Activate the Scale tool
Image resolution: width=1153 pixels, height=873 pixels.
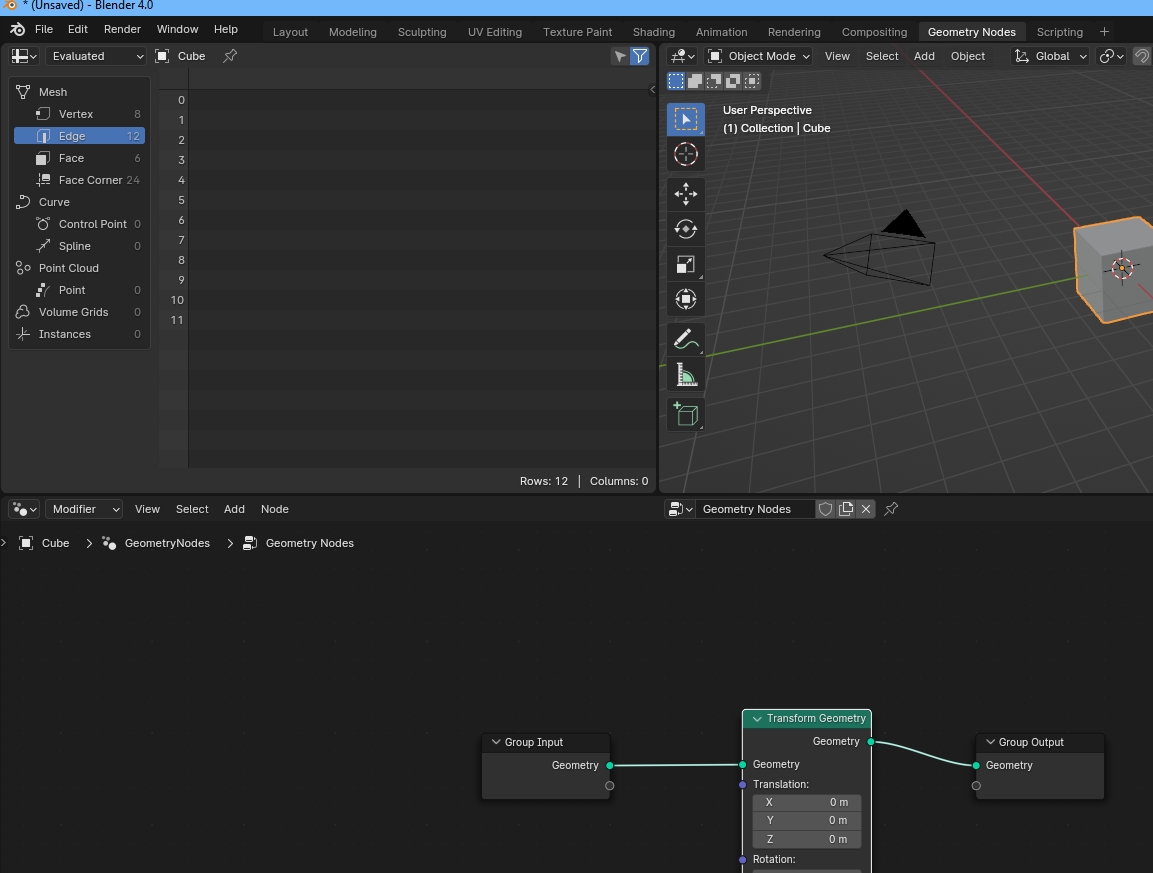coord(685,264)
